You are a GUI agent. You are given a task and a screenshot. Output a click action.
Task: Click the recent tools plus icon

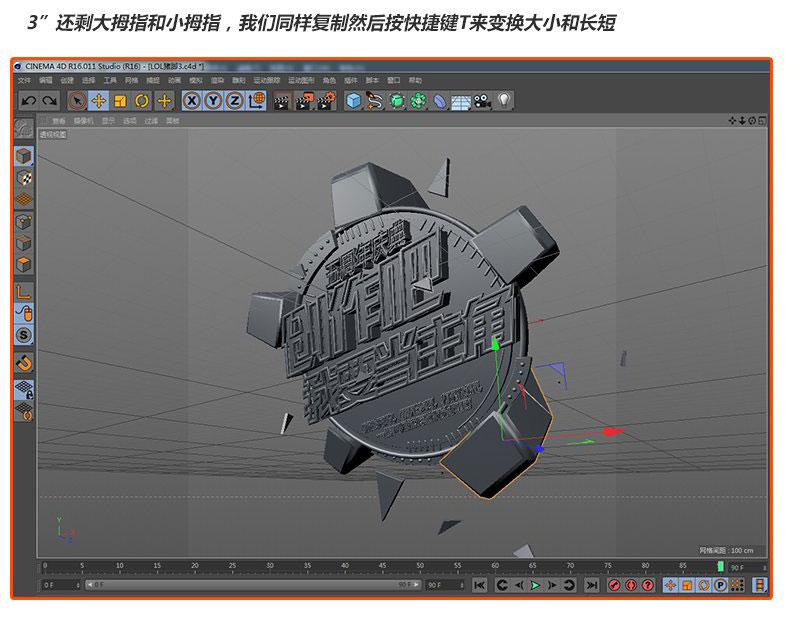[164, 101]
